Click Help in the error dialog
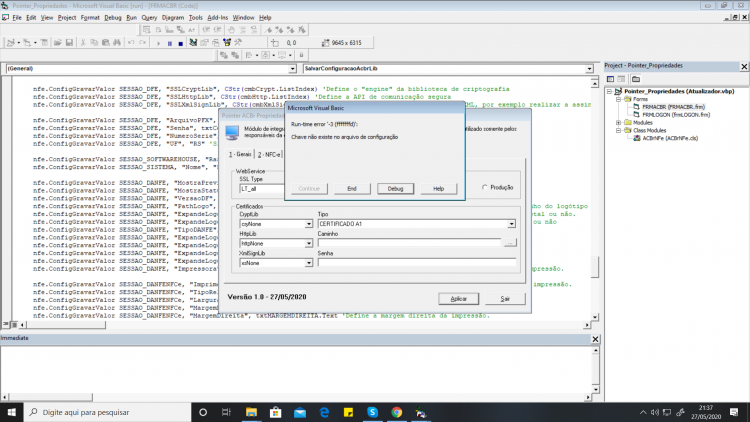The image size is (750, 422). [439, 189]
